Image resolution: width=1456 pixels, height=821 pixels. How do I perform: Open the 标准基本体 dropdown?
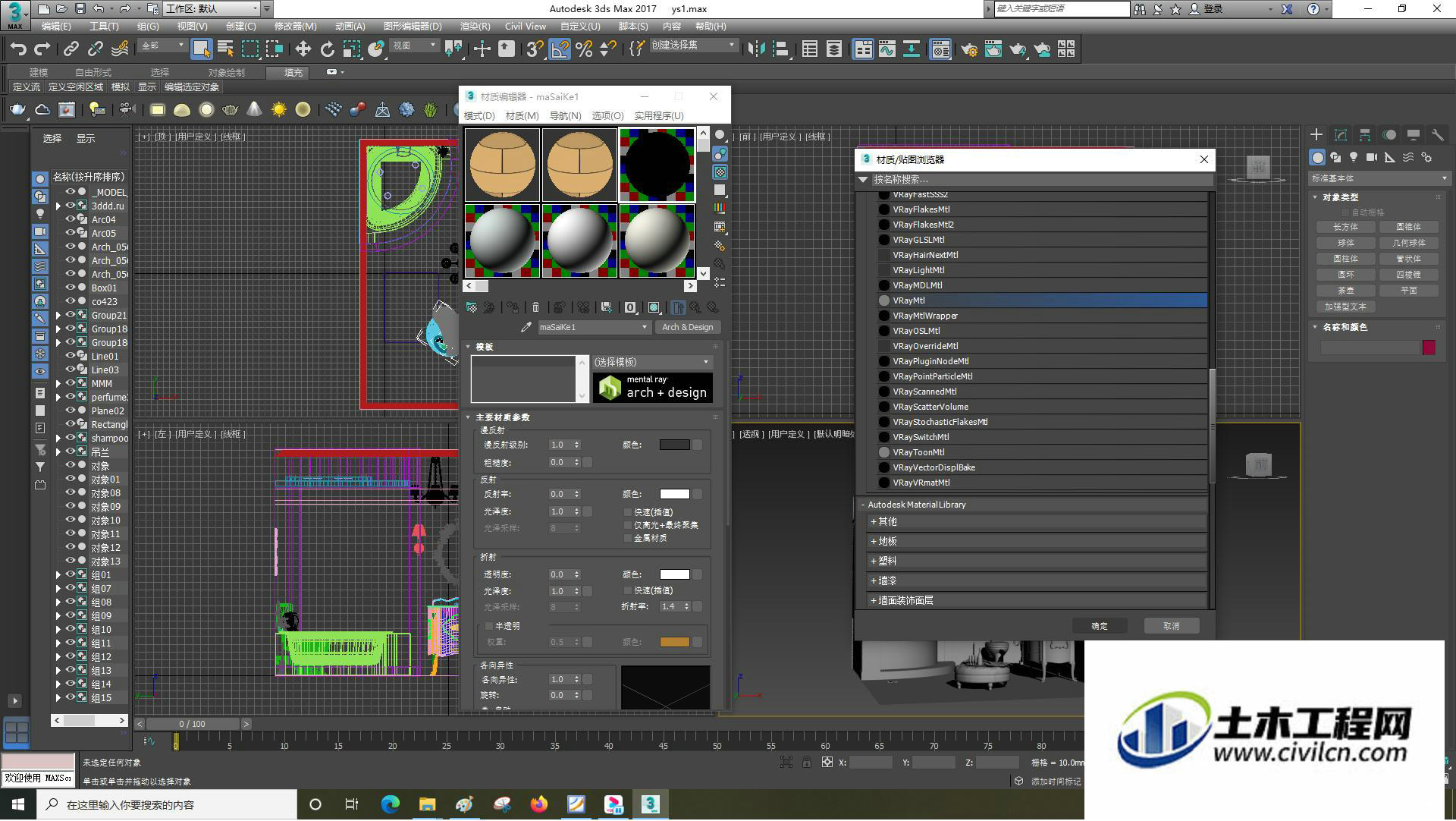pyautogui.click(x=1379, y=178)
